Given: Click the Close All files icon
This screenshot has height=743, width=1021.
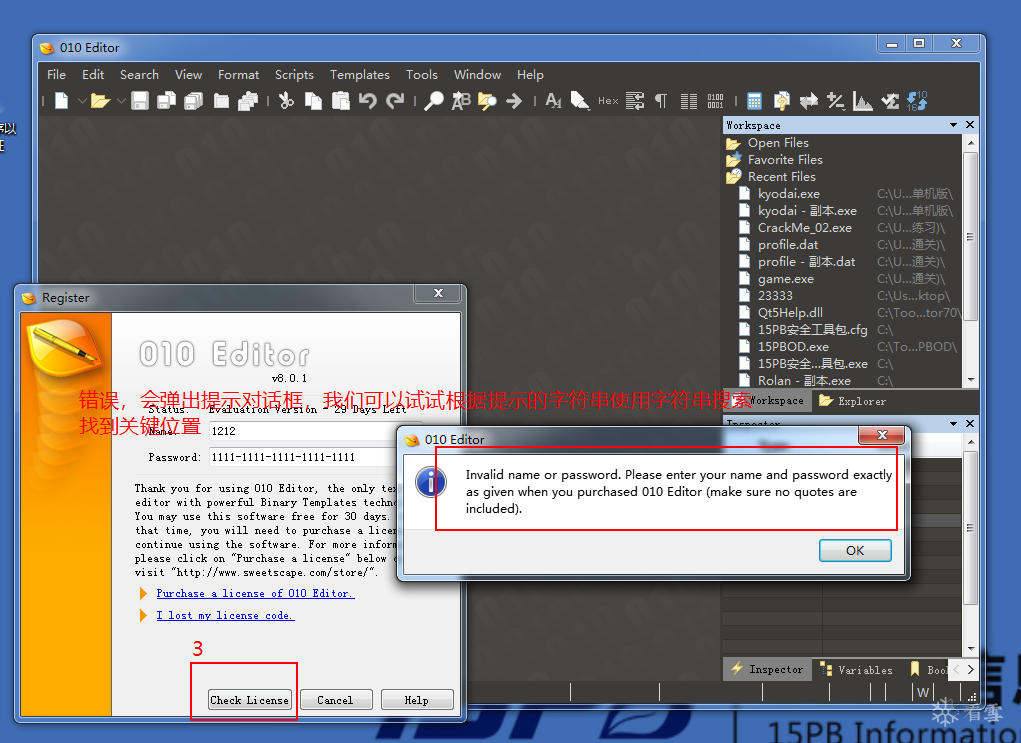Looking at the screenshot, I should pos(248,101).
